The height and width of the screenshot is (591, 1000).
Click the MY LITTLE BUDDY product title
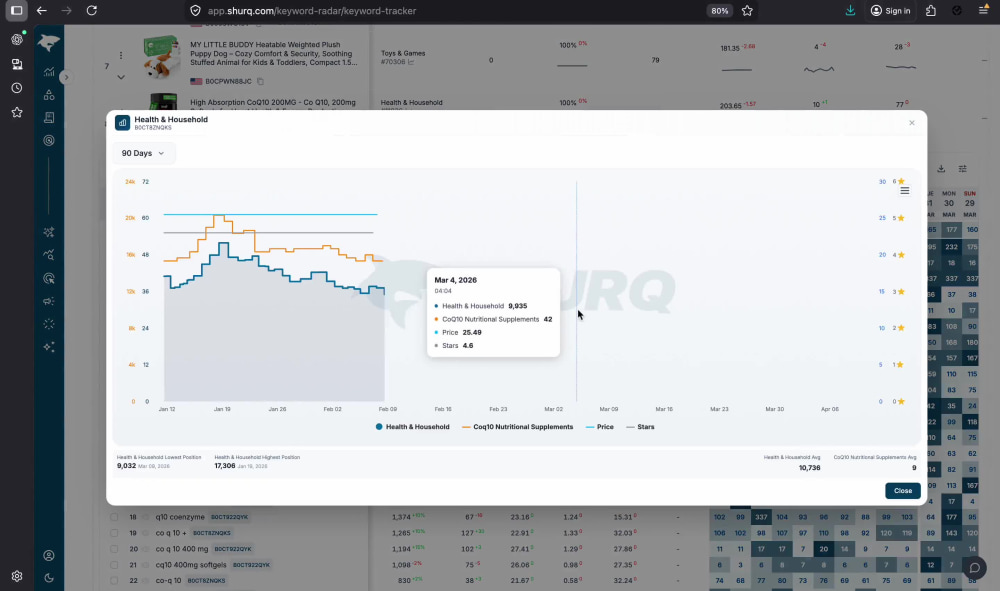pos(274,54)
